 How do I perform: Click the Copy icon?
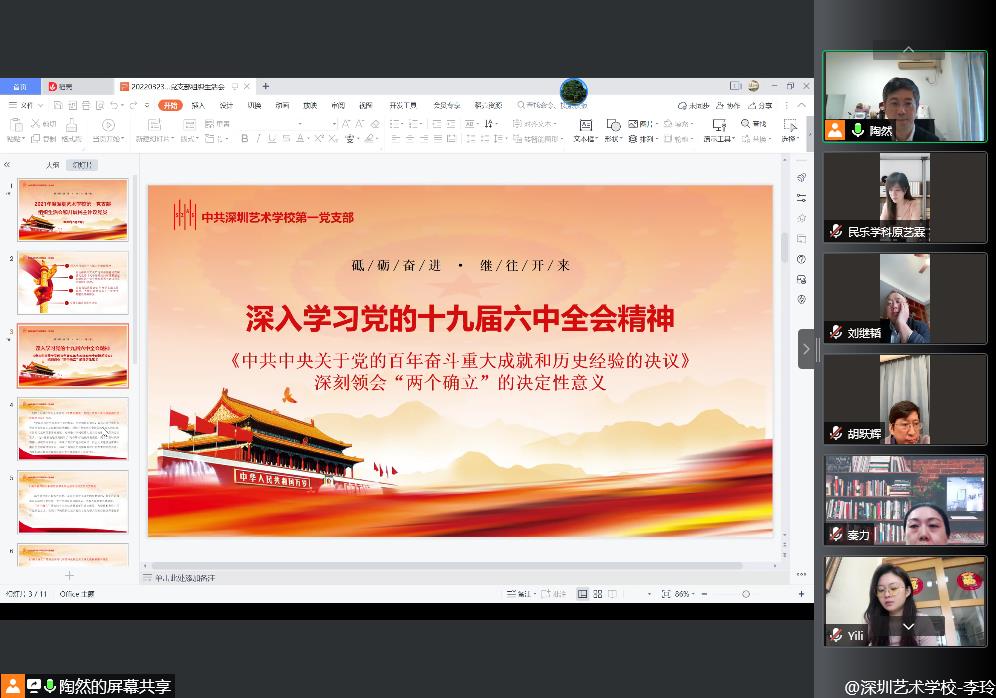coord(36,138)
